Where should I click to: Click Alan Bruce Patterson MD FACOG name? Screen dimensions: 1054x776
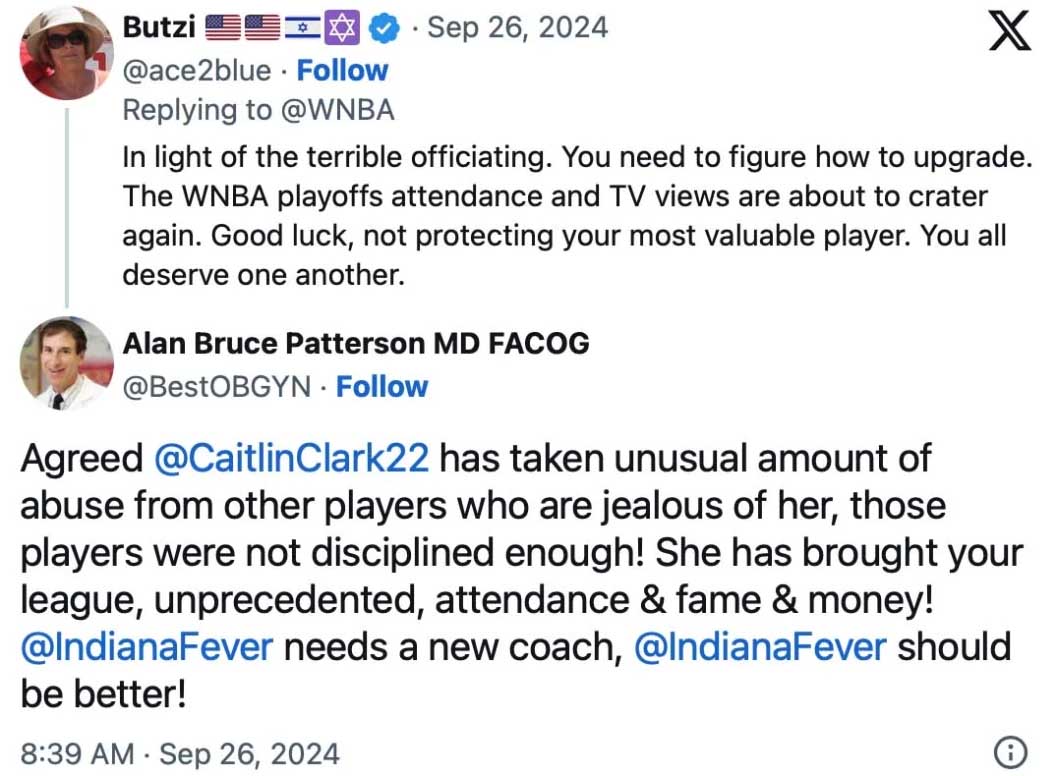coord(356,344)
